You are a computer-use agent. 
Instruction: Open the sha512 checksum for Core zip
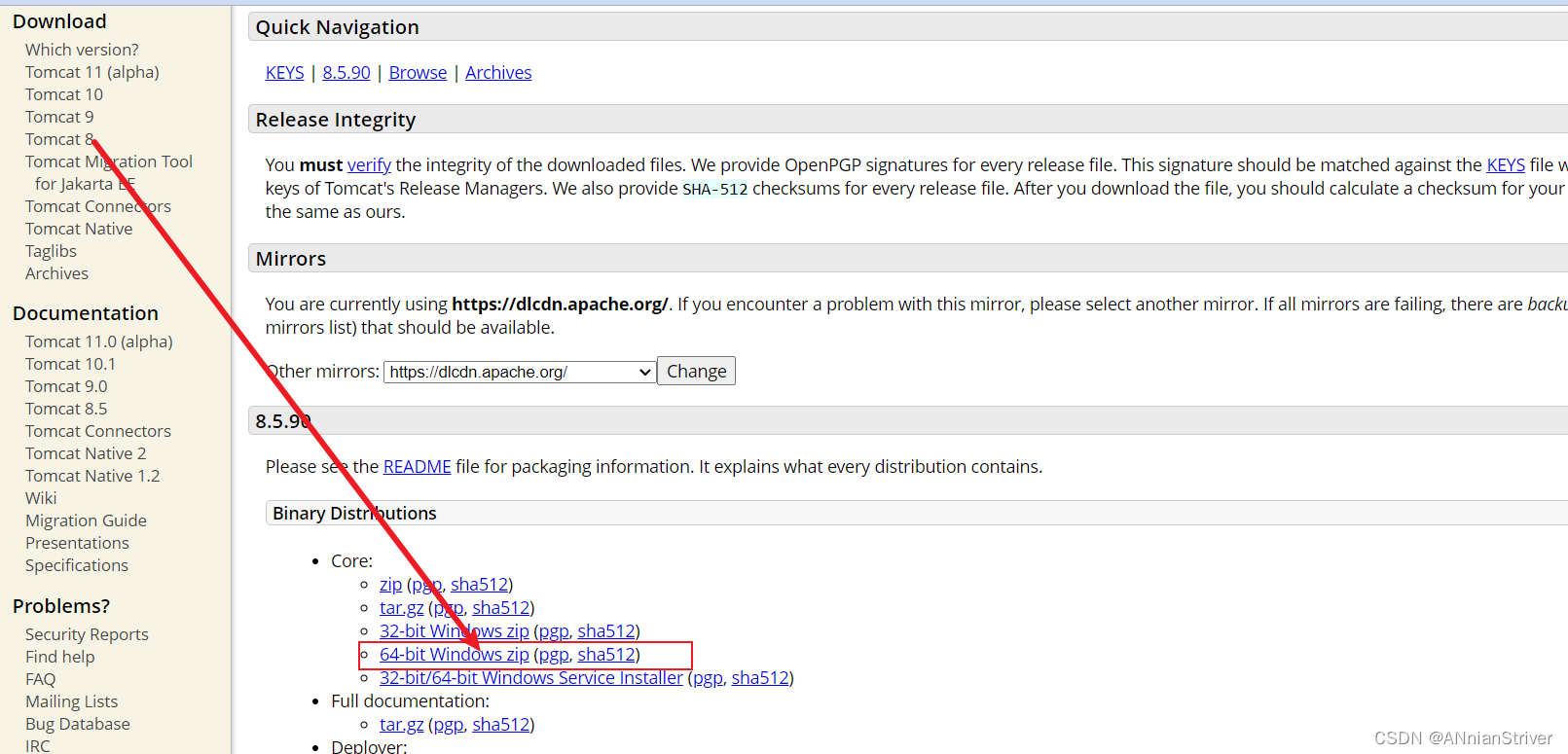tap(480, 585)
